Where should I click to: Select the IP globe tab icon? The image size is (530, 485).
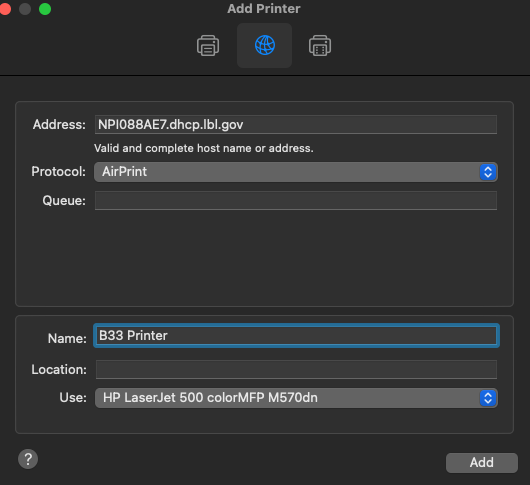(x=265, y=45)
